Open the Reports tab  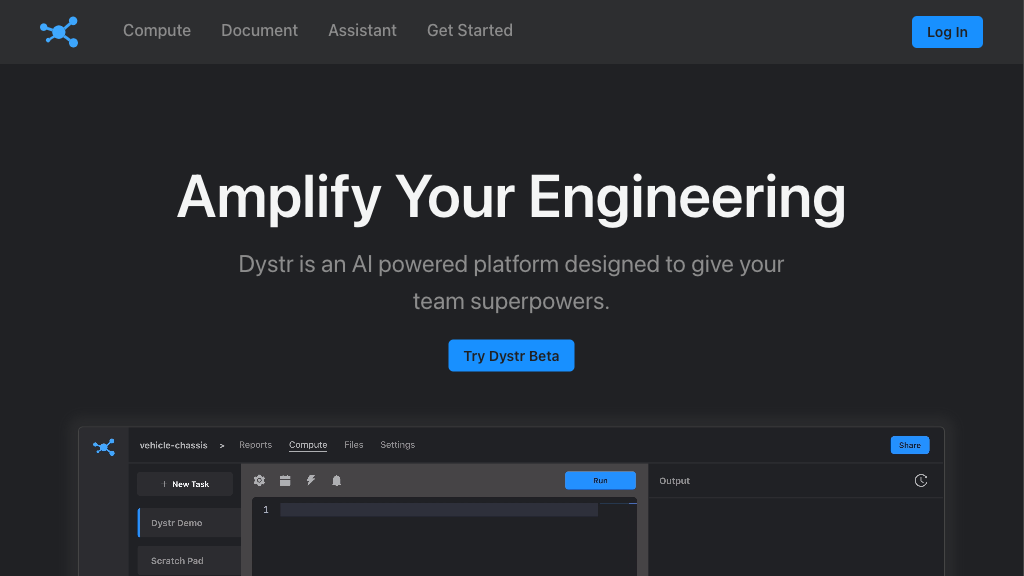pyautogui.click(x=255, y=445)
